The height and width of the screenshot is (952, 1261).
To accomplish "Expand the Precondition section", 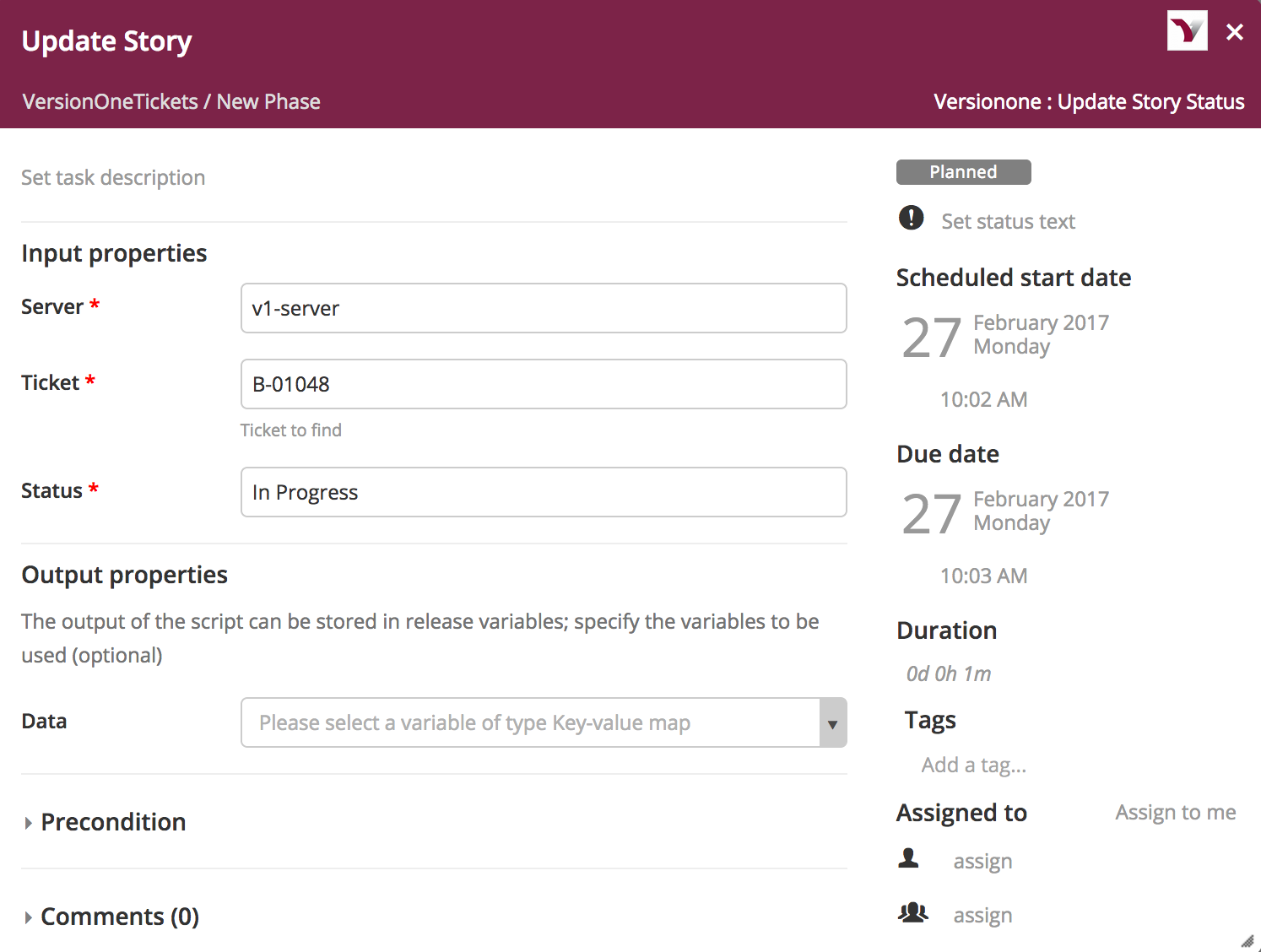I will click(x=104, y=822).
